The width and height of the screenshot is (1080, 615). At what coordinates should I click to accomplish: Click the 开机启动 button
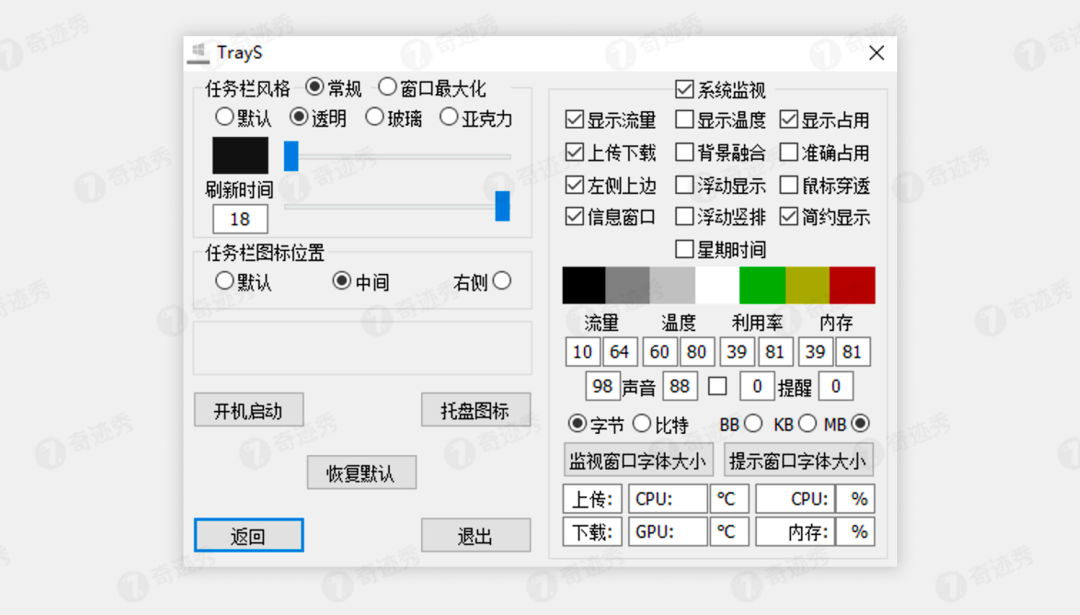coord(249,410)
